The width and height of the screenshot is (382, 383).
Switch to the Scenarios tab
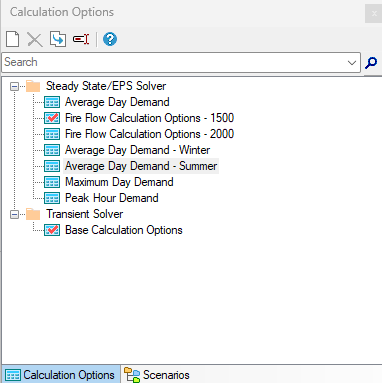[x=157, y=375]
